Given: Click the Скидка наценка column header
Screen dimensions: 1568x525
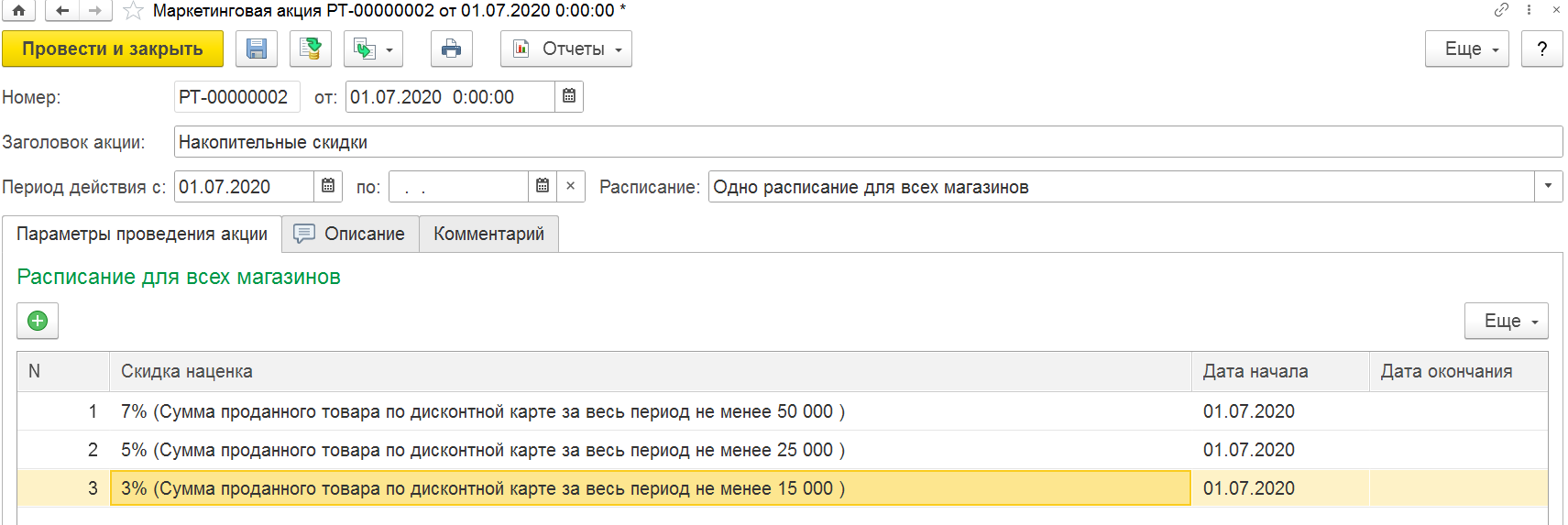Looking at the screenshot, I should (651, 371).
